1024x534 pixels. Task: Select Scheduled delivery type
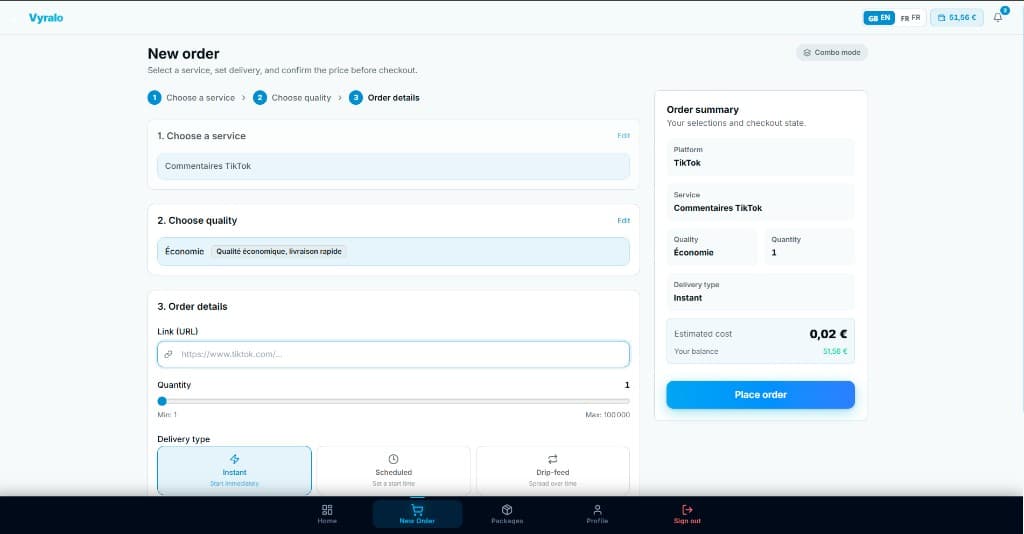(x=393, y=471)
